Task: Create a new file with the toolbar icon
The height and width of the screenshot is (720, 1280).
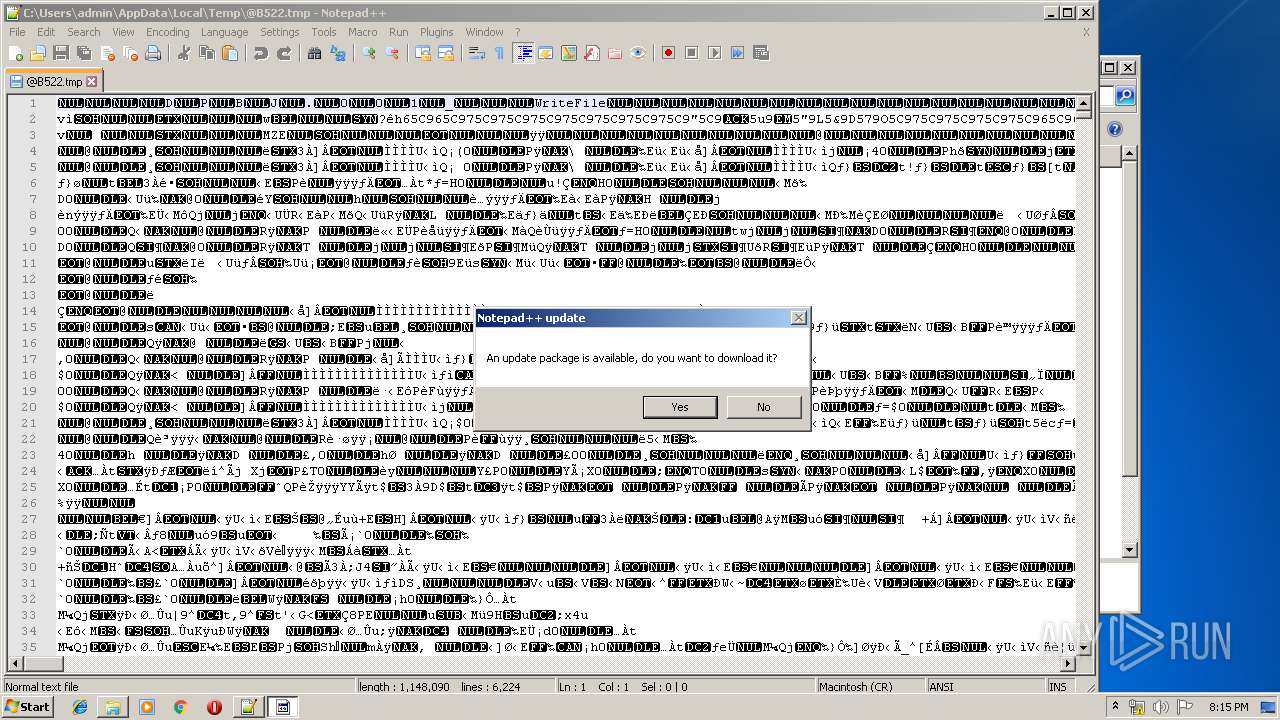Action: point(16,53)
